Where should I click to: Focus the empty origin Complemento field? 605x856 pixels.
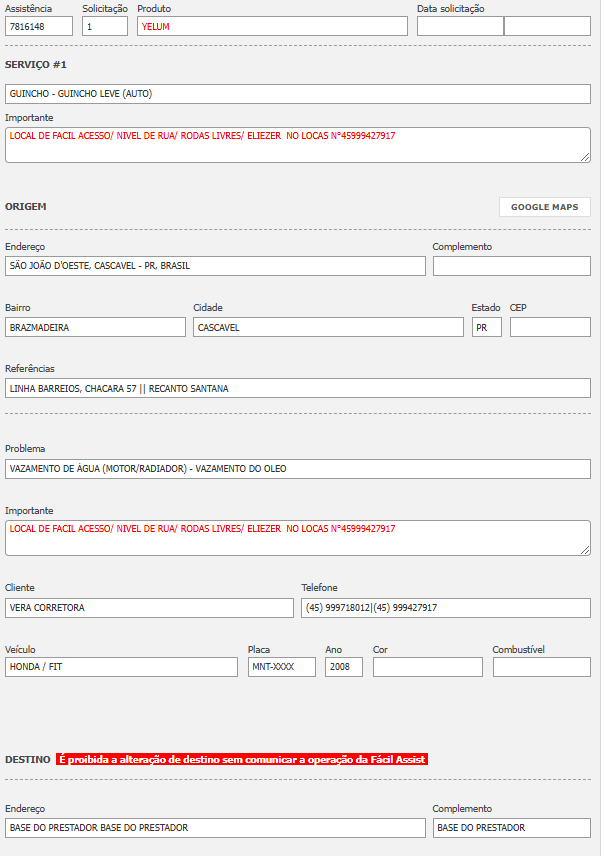[x=511, y=266]
